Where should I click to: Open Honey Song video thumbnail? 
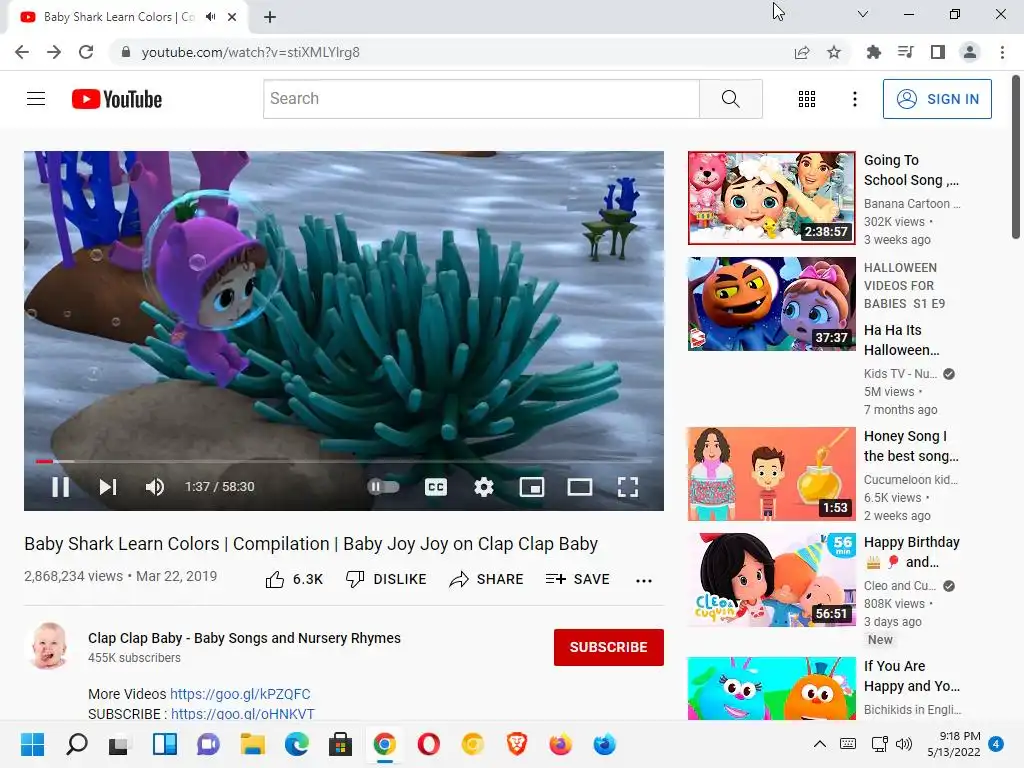pos(771,473)
